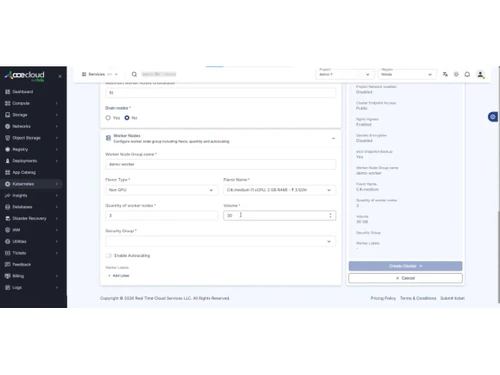Open the Project dropdown
500x375 pixels.
(x=345, y=74)
